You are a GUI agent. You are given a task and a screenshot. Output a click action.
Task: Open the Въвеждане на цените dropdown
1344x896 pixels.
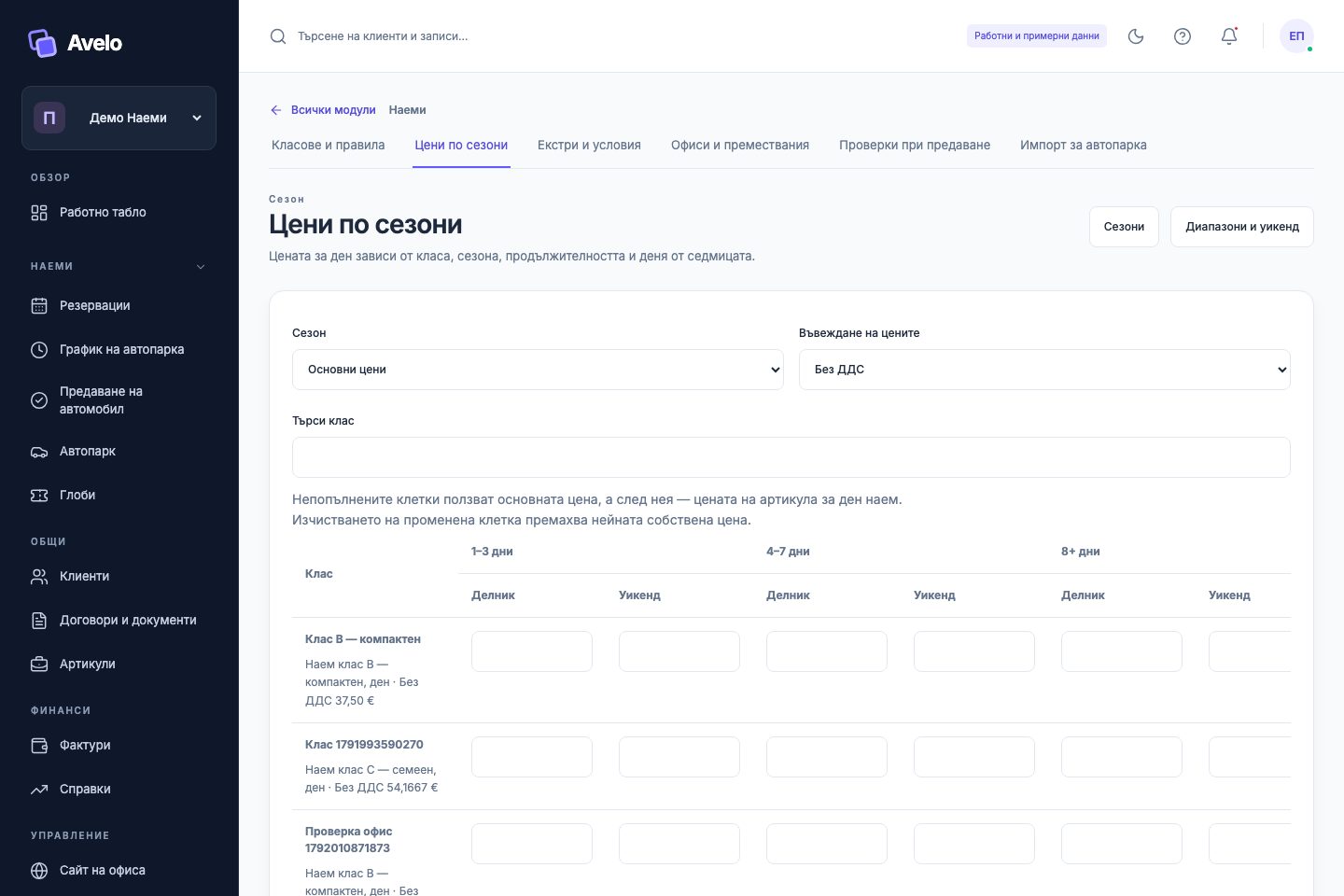pyautogui.click(x=1044, y=370)
